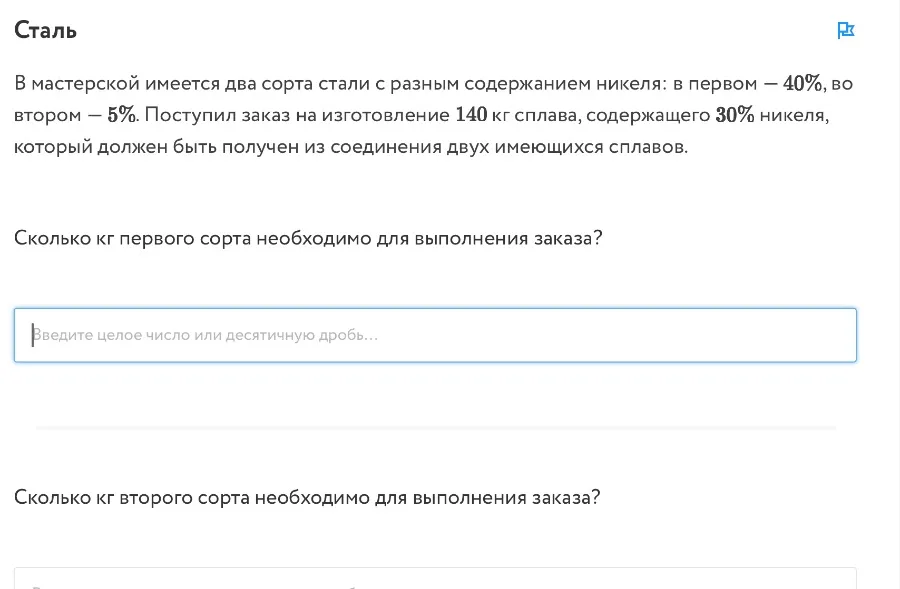Click the field with placeholder 'Введите целое число'
Screen dimensions: 900x589
coord(435,334)
